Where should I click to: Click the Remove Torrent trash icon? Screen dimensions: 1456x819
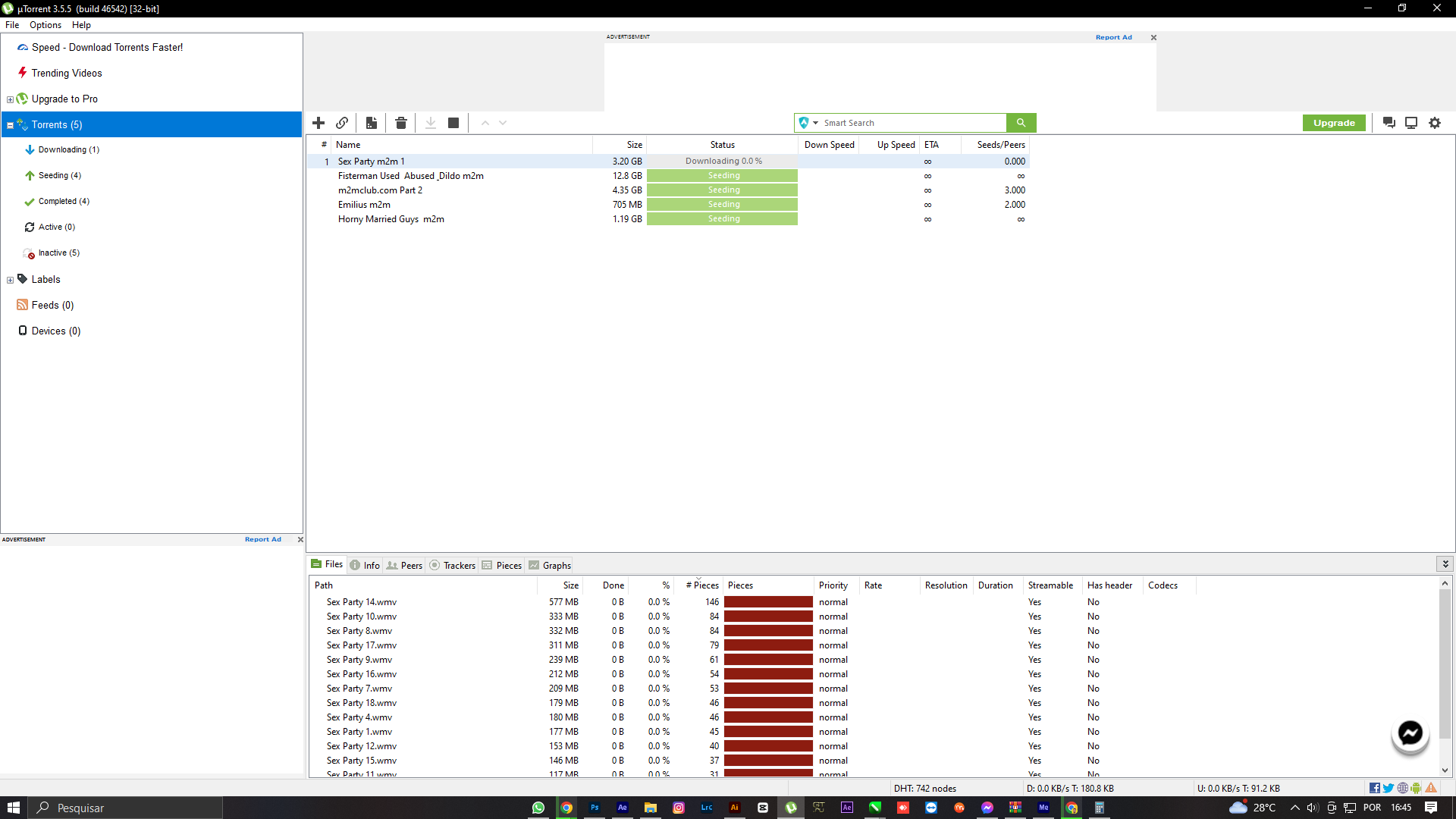click(401, 123)
